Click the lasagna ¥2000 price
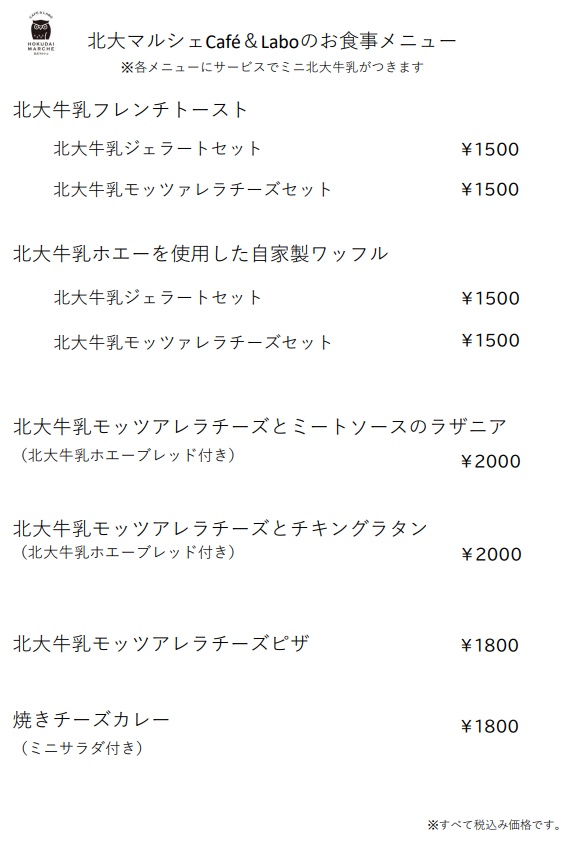 pos(491,461)
